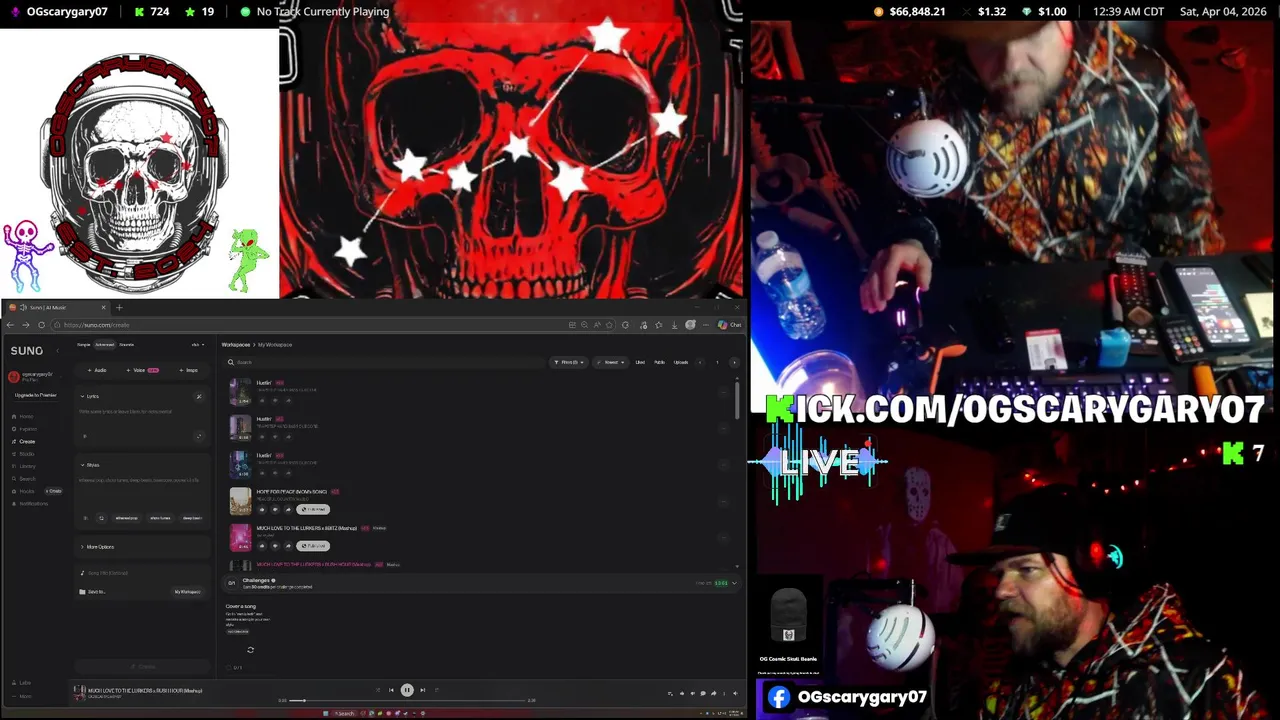Pause the currently playing song
Image resolution: width=1280 pixels, height=720 pixels.
point(407,690)
